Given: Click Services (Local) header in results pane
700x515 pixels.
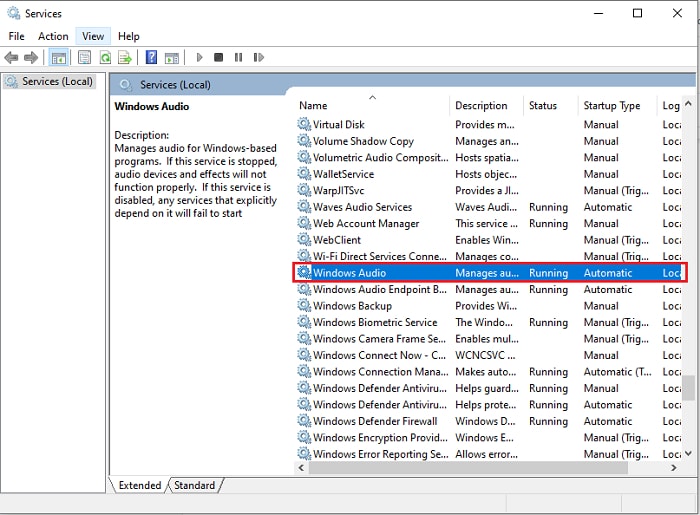Looking at the screenshot, I should (x=175, y=84).
